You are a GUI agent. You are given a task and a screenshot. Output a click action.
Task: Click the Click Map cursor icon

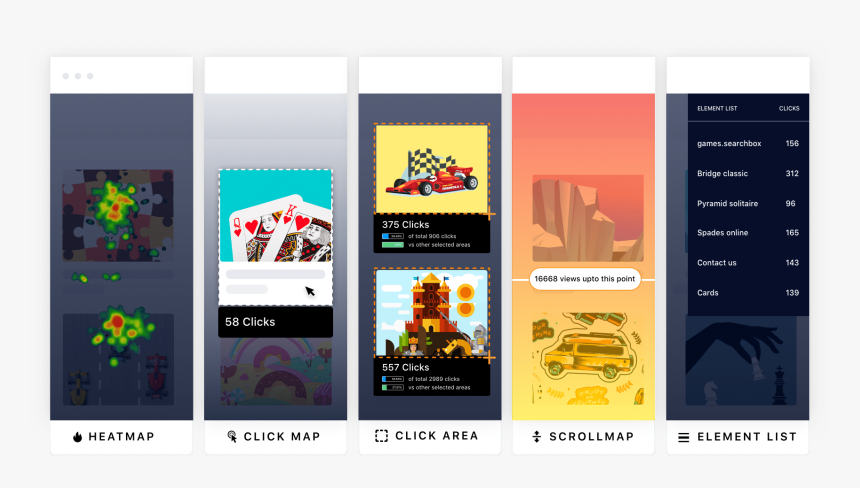232,436
